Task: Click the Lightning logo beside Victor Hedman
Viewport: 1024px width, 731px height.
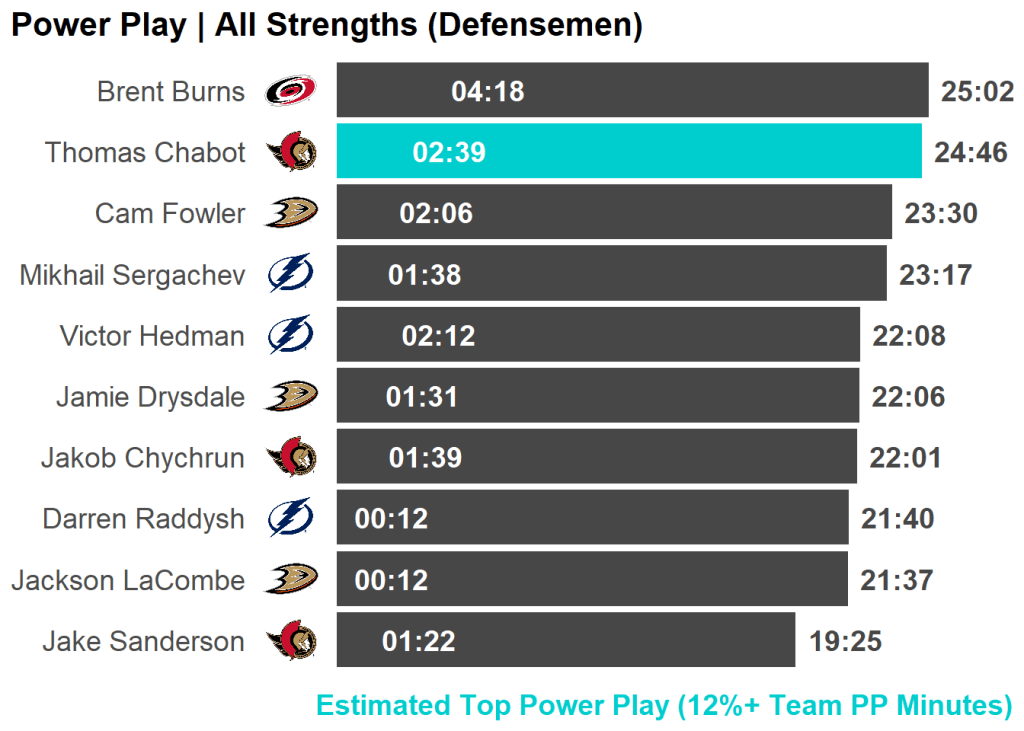Action: 291,335
